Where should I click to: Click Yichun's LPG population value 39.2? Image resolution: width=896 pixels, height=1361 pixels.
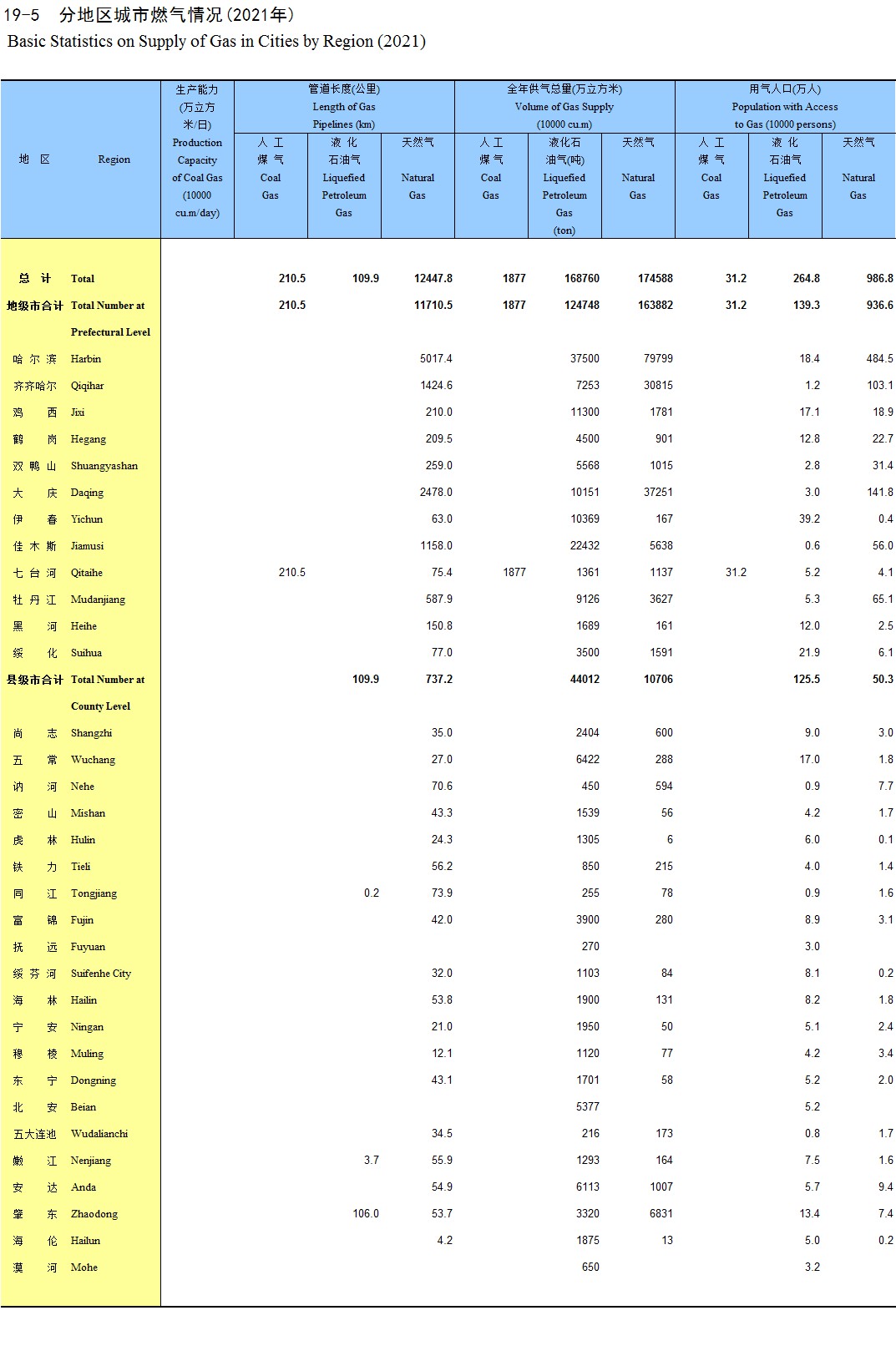(809, 519)
